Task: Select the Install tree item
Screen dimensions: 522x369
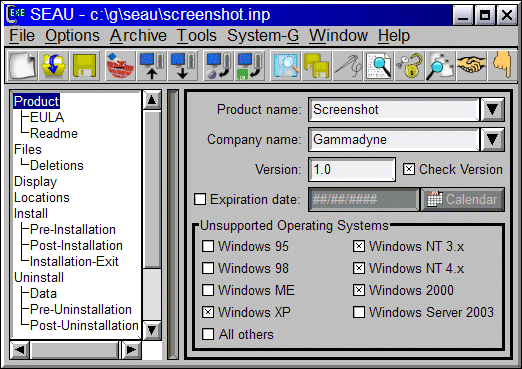Action: coord(31,213)
